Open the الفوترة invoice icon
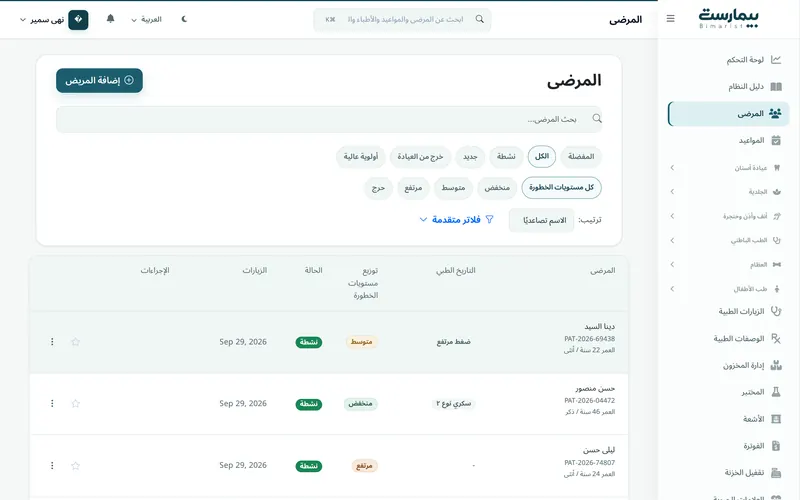 (x=776, y=446)
